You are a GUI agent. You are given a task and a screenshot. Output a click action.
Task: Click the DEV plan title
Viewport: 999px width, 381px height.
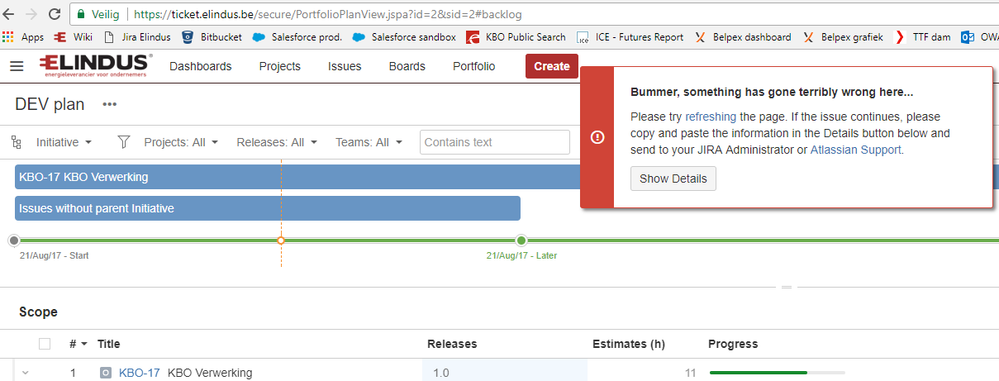pyautogui.click(x=50, y=104)
